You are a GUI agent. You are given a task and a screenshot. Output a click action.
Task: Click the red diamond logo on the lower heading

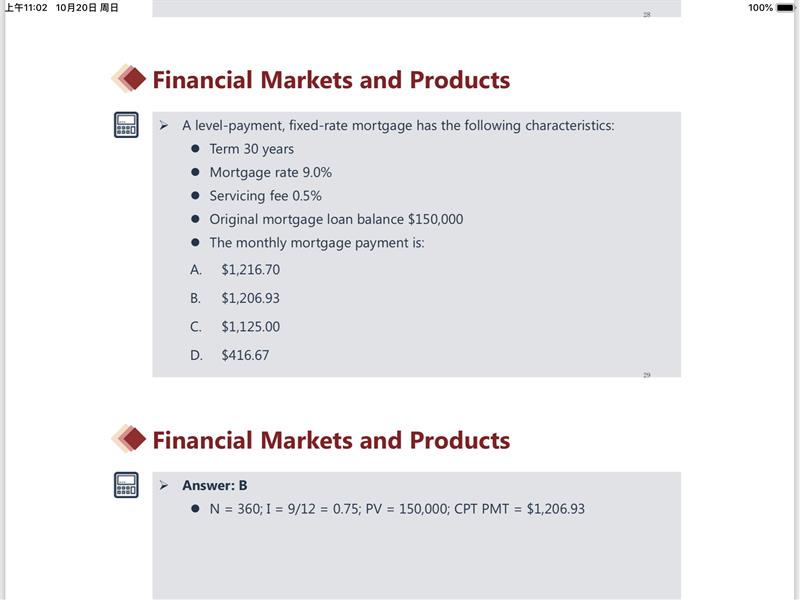128,439
